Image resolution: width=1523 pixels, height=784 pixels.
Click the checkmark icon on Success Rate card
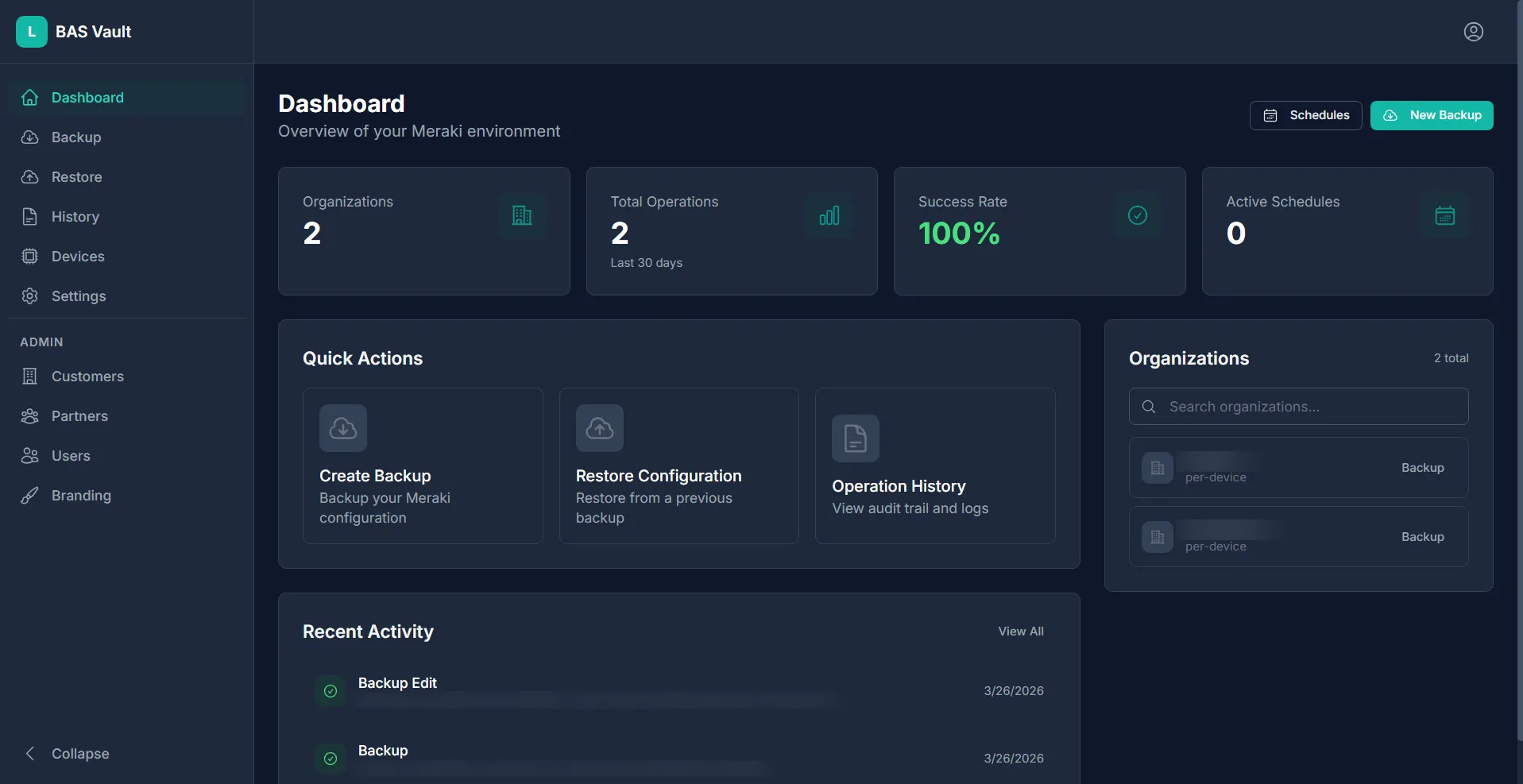click(x=1138, y=215)
